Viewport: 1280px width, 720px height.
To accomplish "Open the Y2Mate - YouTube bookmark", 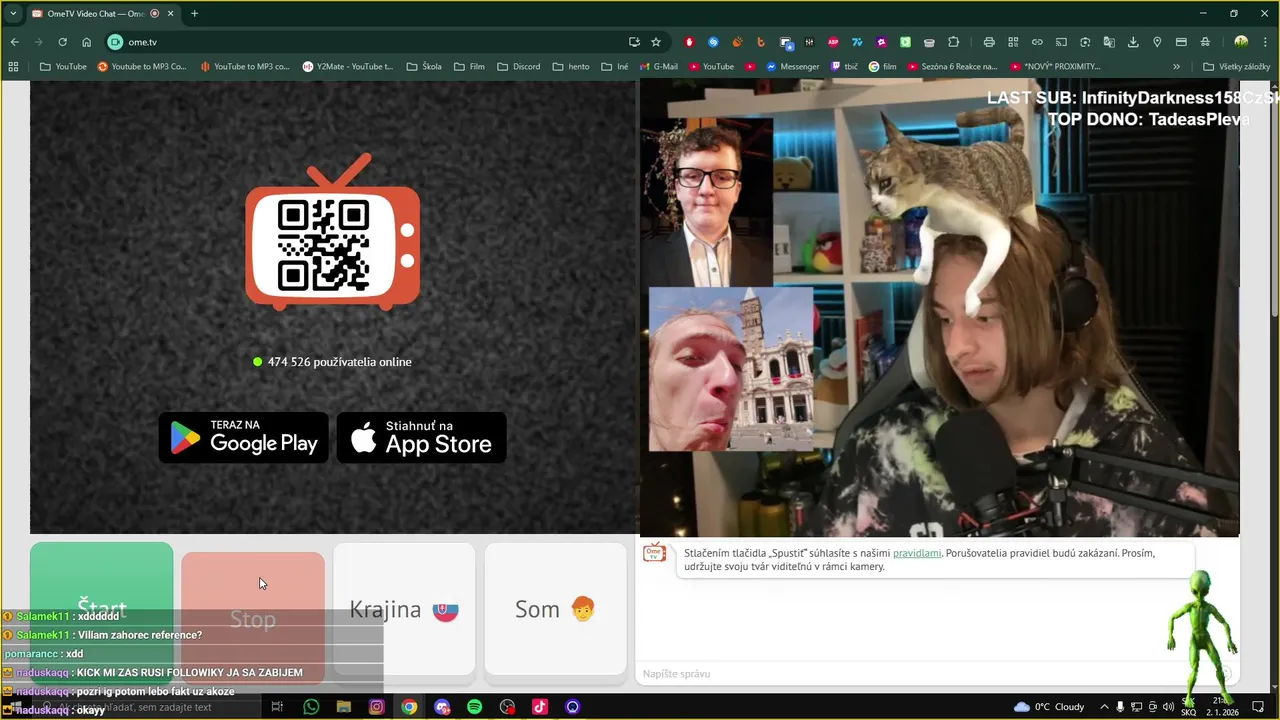I will point(348,67).
